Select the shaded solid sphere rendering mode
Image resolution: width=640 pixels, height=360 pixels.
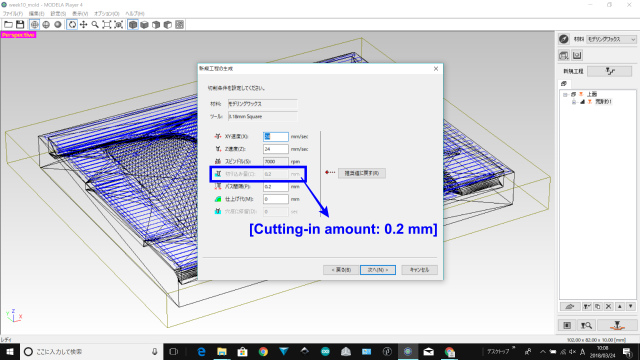tap(58, 25)
